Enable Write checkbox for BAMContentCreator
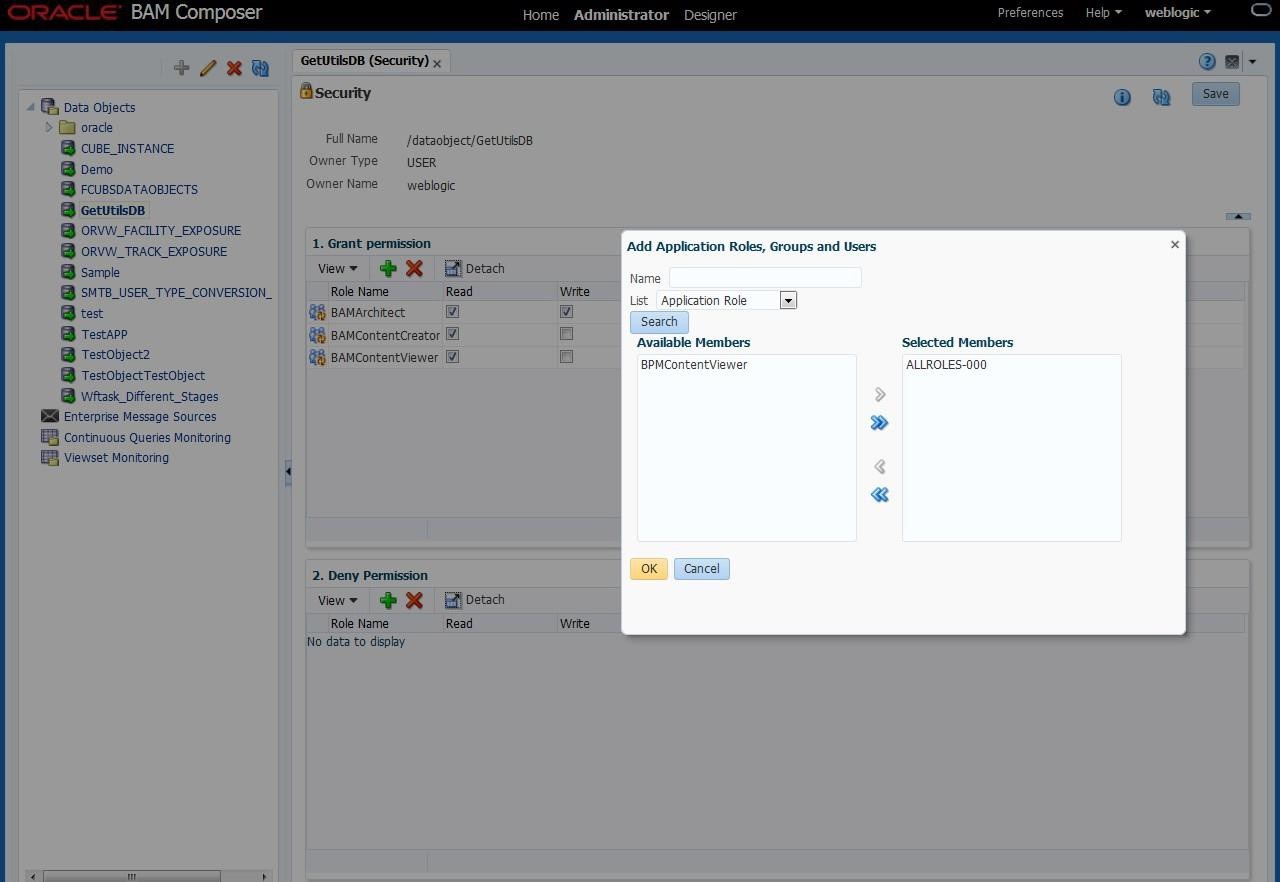This screenshot has height=882, width=1280. click(x=566, y=334)
